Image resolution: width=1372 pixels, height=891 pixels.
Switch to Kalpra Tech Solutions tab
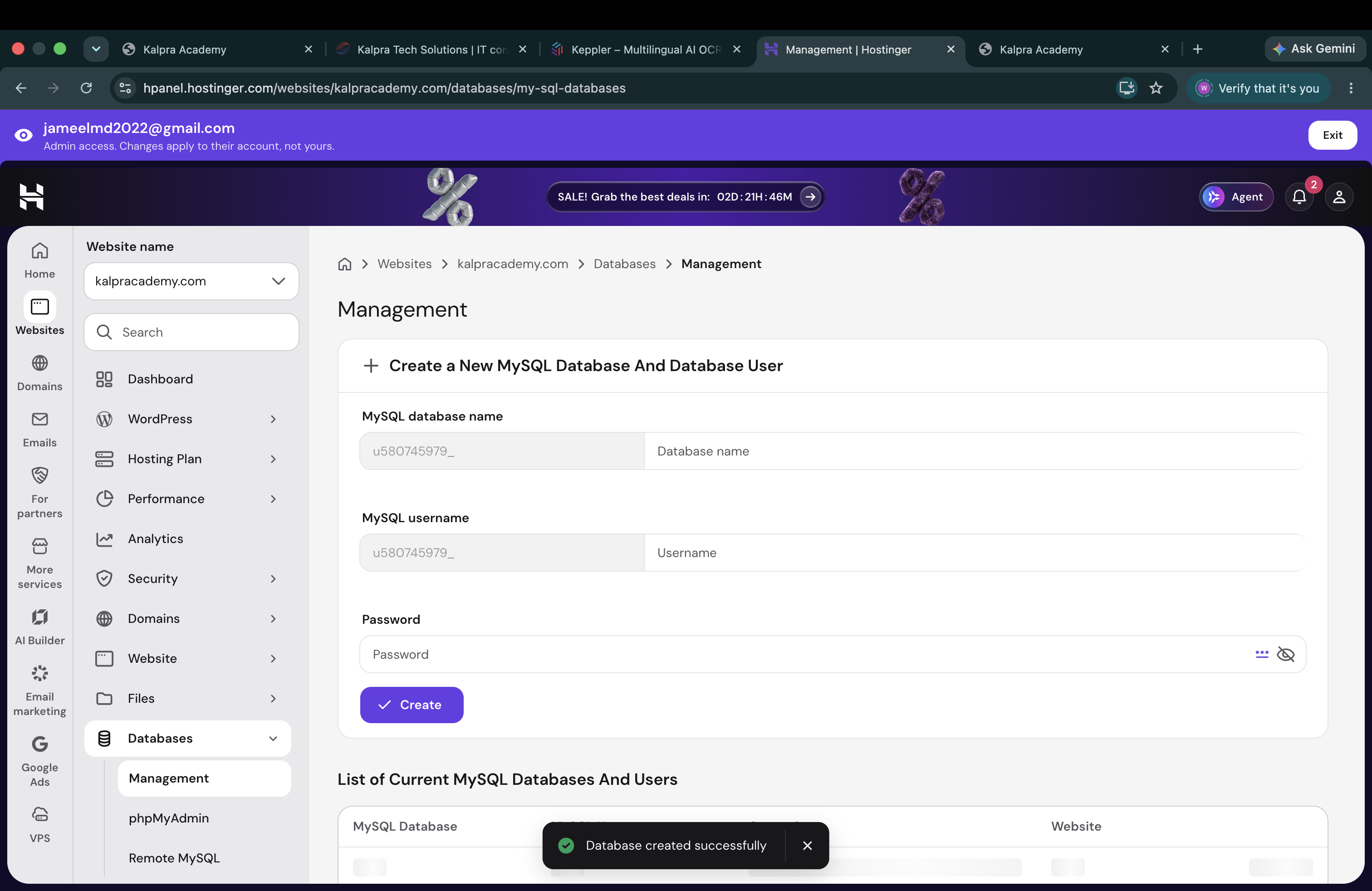click(431, 49)
